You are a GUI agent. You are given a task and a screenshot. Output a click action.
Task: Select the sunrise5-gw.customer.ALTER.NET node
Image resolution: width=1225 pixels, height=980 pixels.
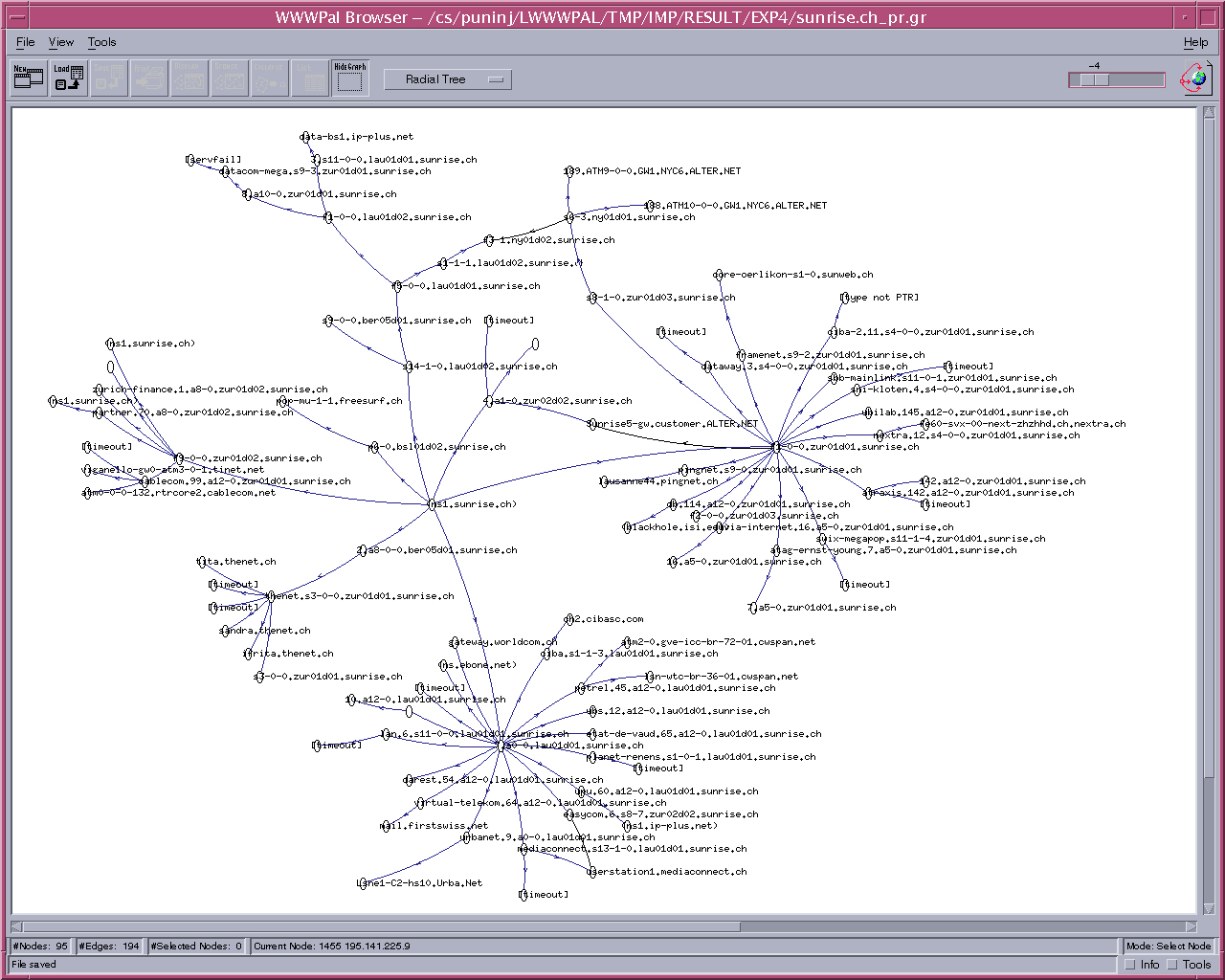(x=593, y=424)
